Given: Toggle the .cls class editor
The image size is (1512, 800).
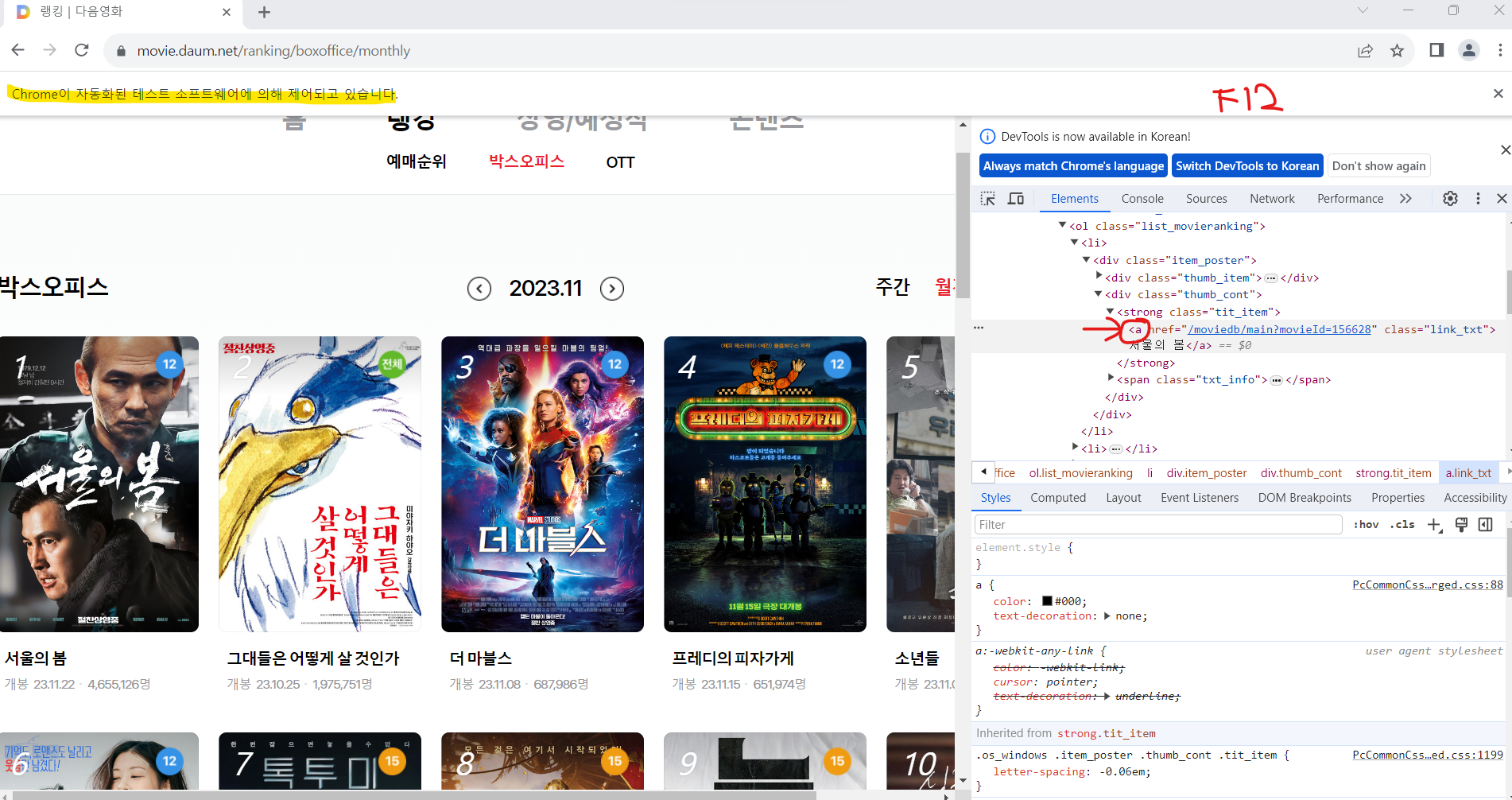Looking at the screenshot, I should click(x=1402, y=525).
